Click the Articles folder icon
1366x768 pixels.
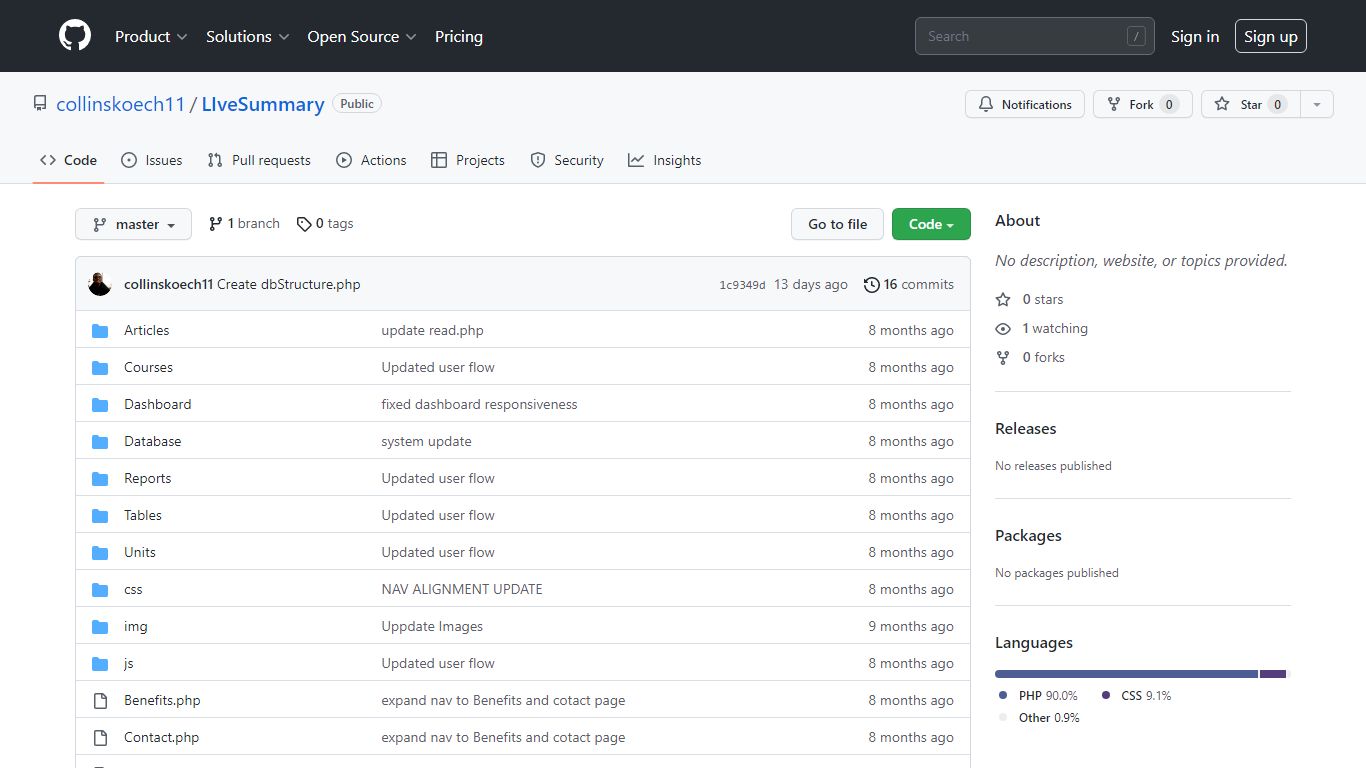100,330
